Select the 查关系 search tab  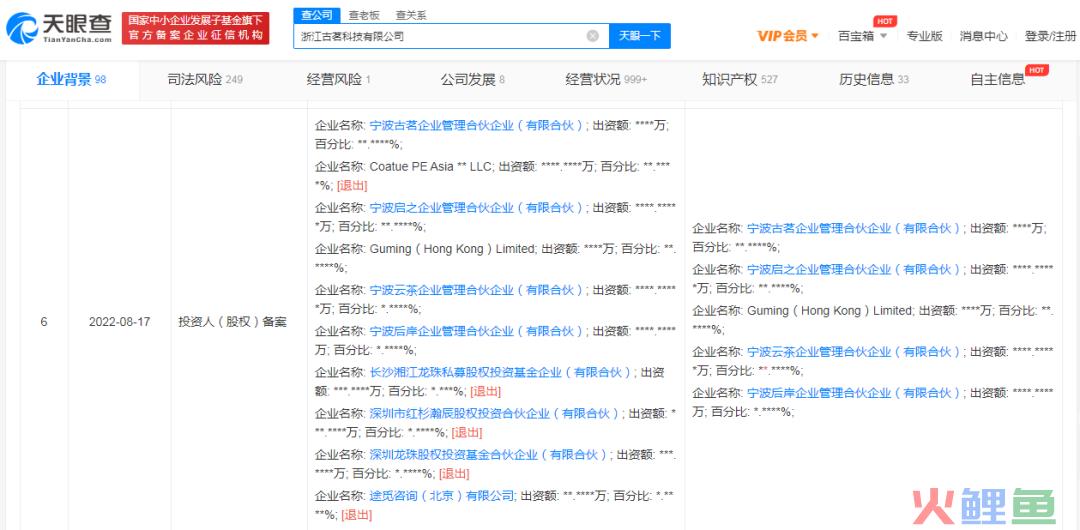(411, 15)
